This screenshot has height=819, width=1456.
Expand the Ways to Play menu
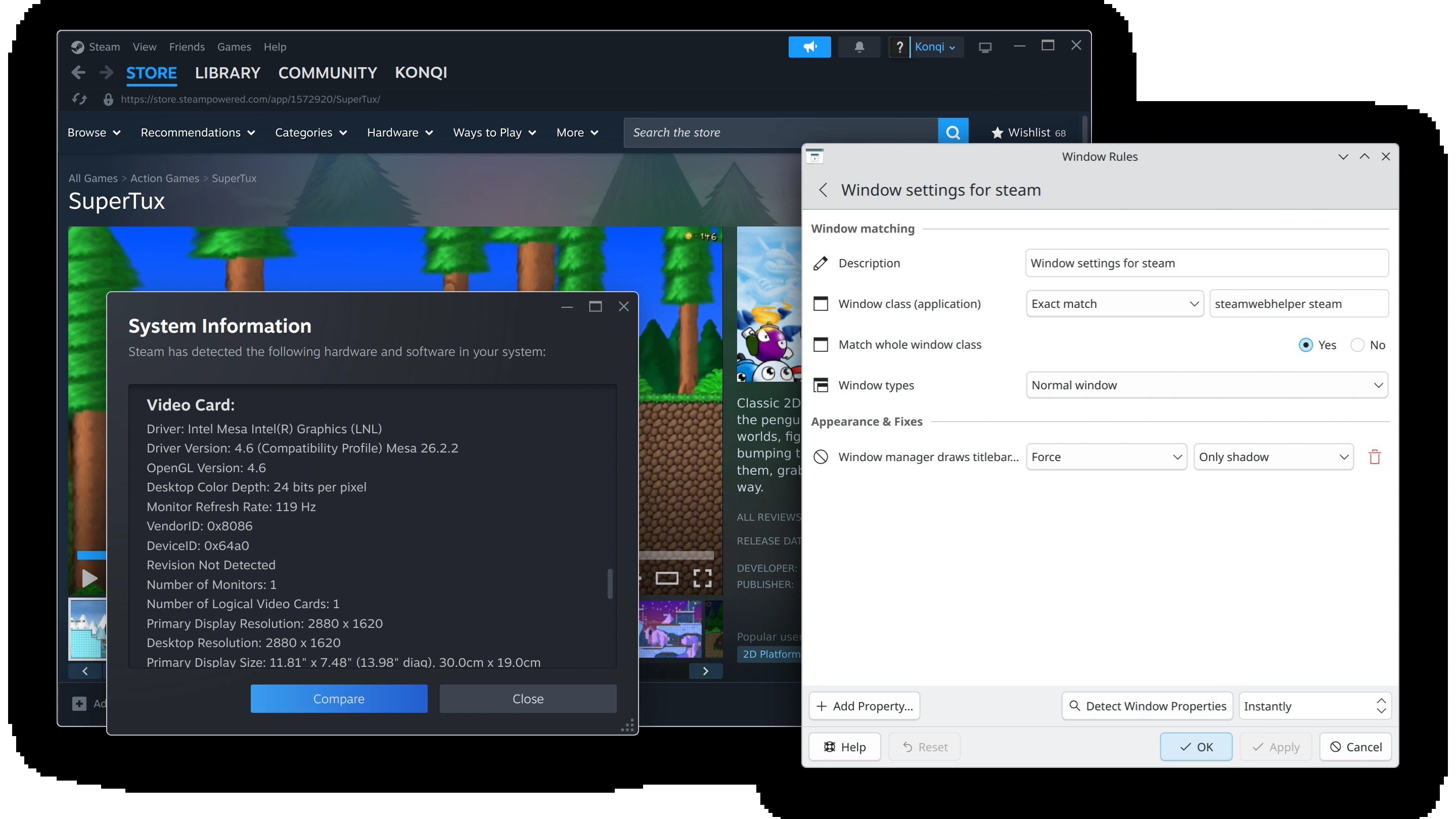494,133
